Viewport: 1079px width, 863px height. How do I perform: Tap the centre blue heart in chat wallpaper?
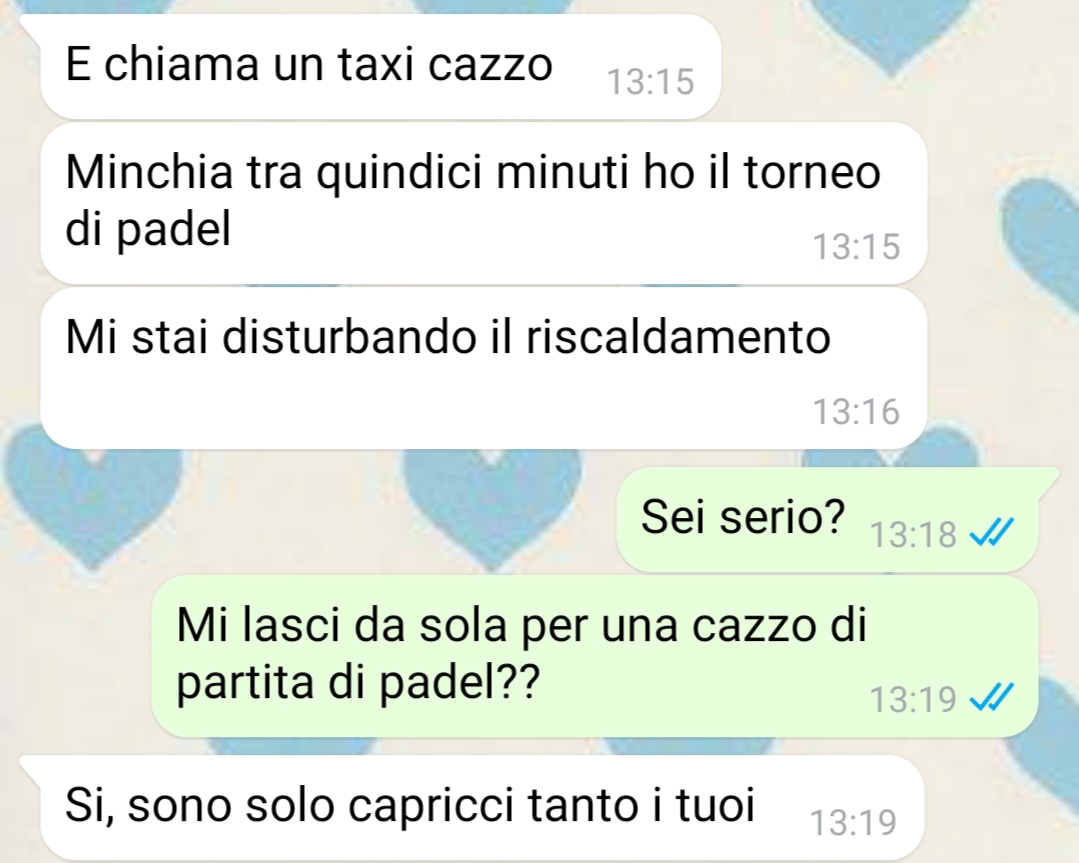coord(491,508)
